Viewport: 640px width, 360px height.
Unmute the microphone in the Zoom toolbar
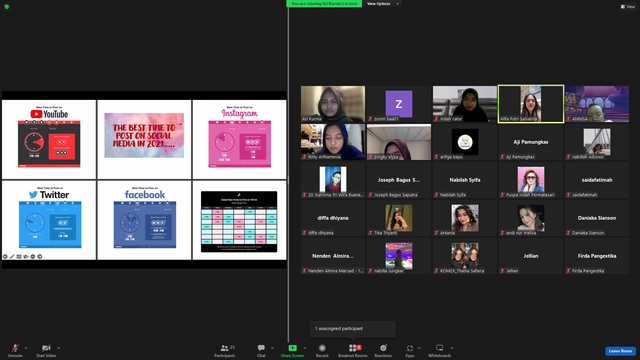click(x=15, y=350)
